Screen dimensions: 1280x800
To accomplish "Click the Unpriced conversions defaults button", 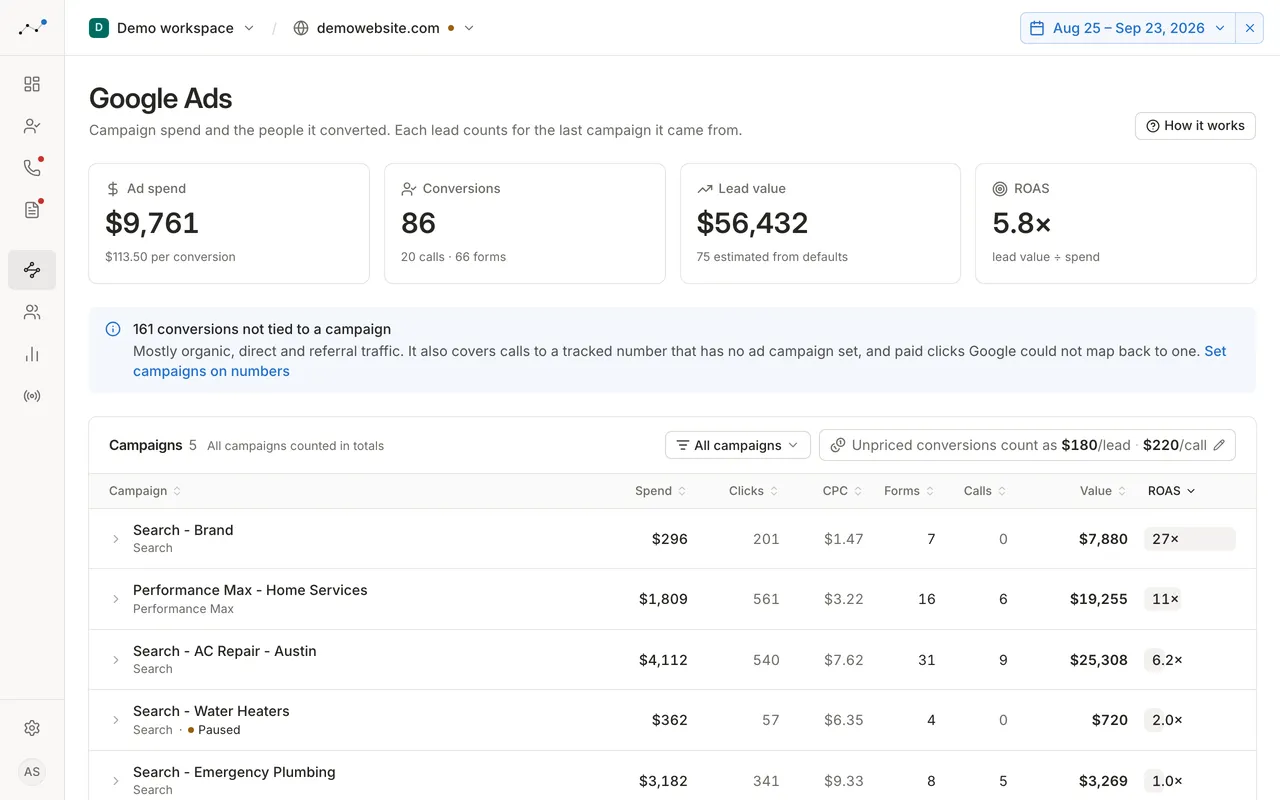I will (1027, 445).
